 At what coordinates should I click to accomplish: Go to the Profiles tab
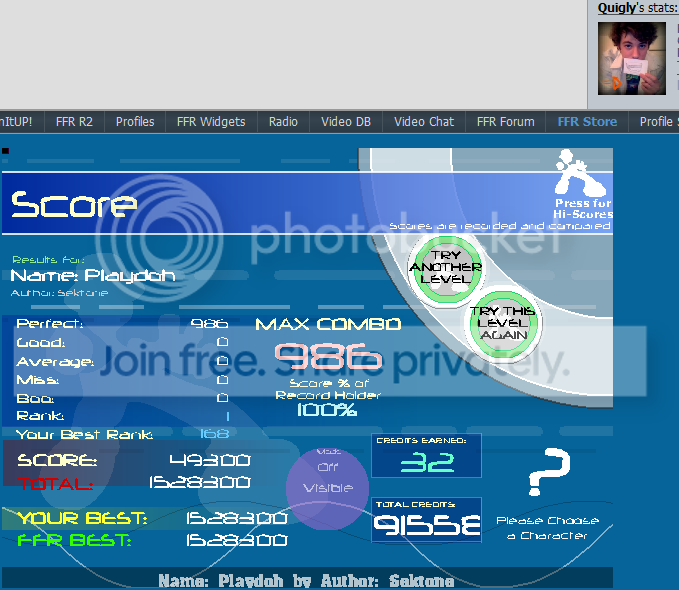[135, 122]
